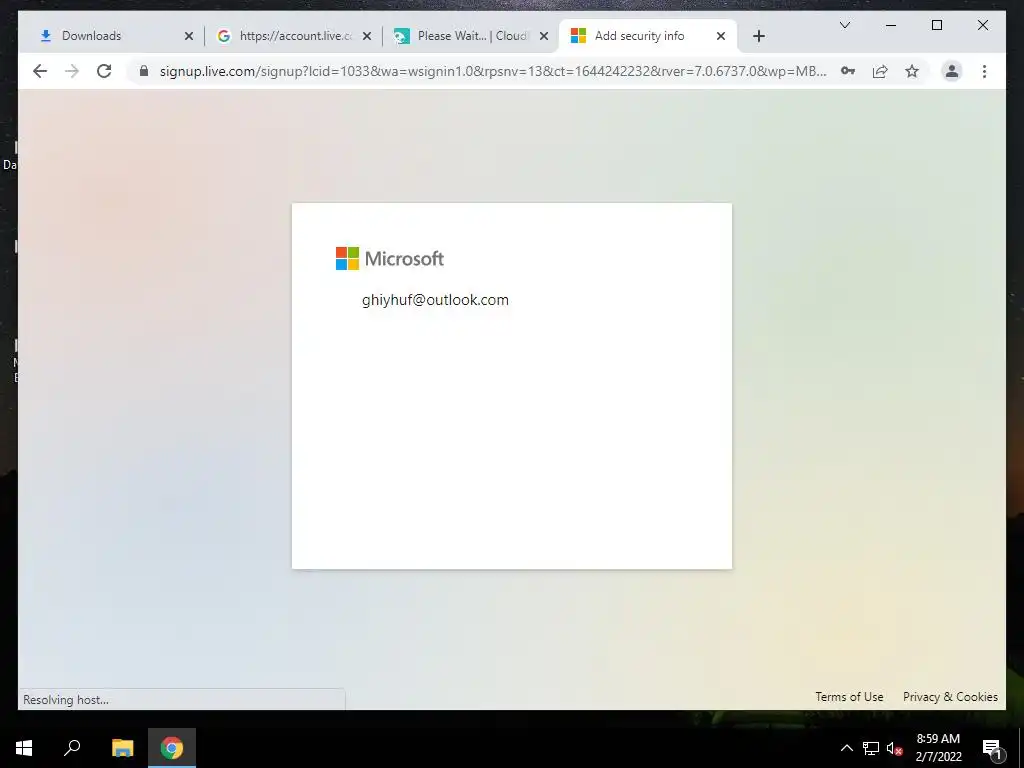Close the Please Wait tab
This screenshot has width=1024, height=768.
click(x=543, y=36)
